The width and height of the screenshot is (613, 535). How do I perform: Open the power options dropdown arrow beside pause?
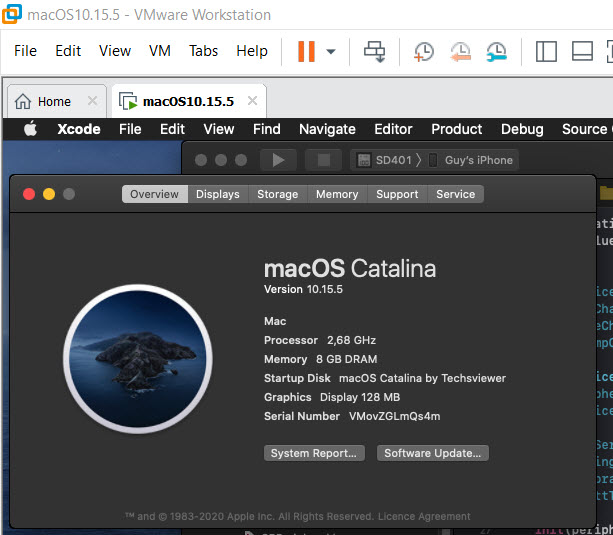(x=331, y=51)
